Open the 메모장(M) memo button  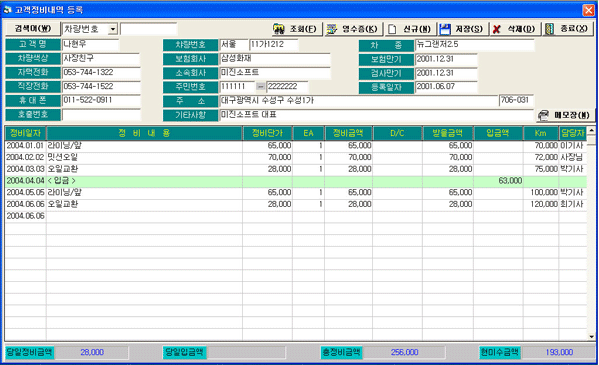[x=565, y=115]
